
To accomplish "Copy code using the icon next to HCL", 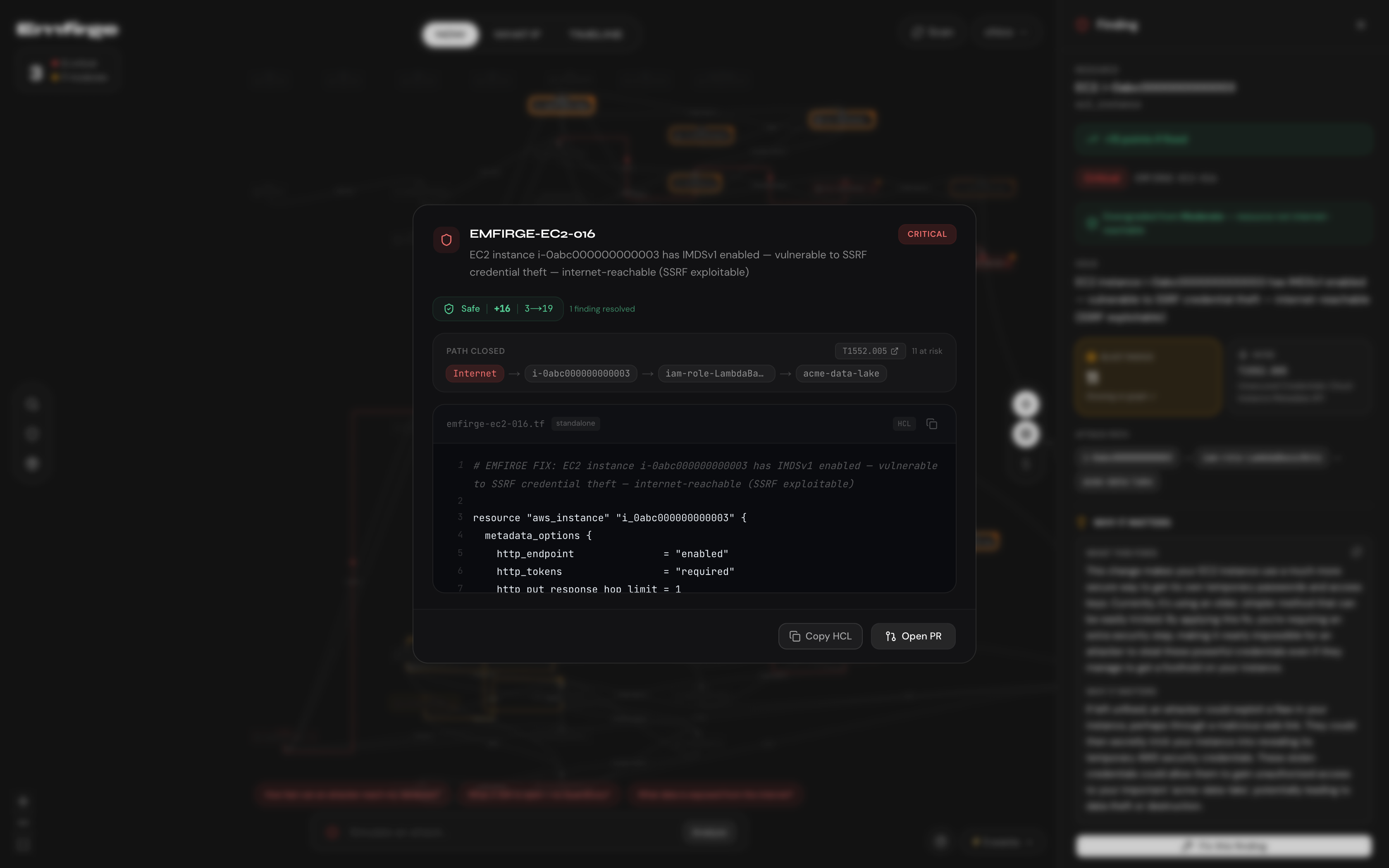I will pyautogui.click(x=931, y=424).
